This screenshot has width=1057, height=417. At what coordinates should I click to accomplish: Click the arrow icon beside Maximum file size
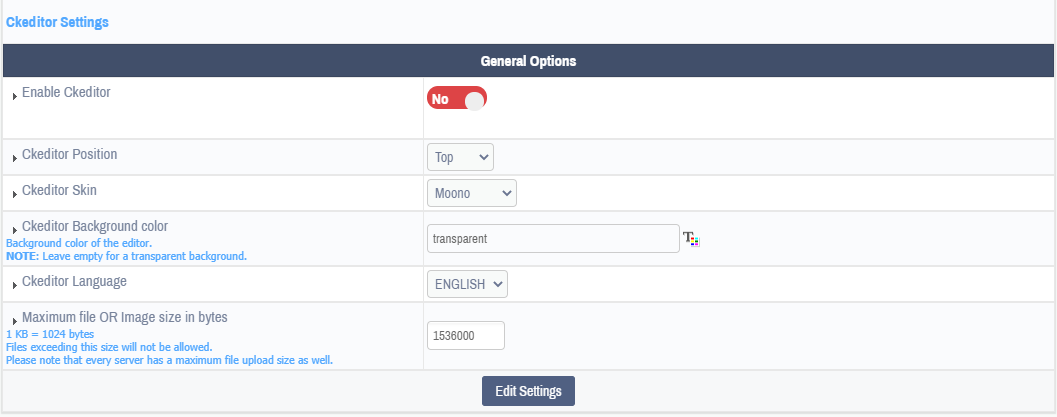click(x=15, y=321)
